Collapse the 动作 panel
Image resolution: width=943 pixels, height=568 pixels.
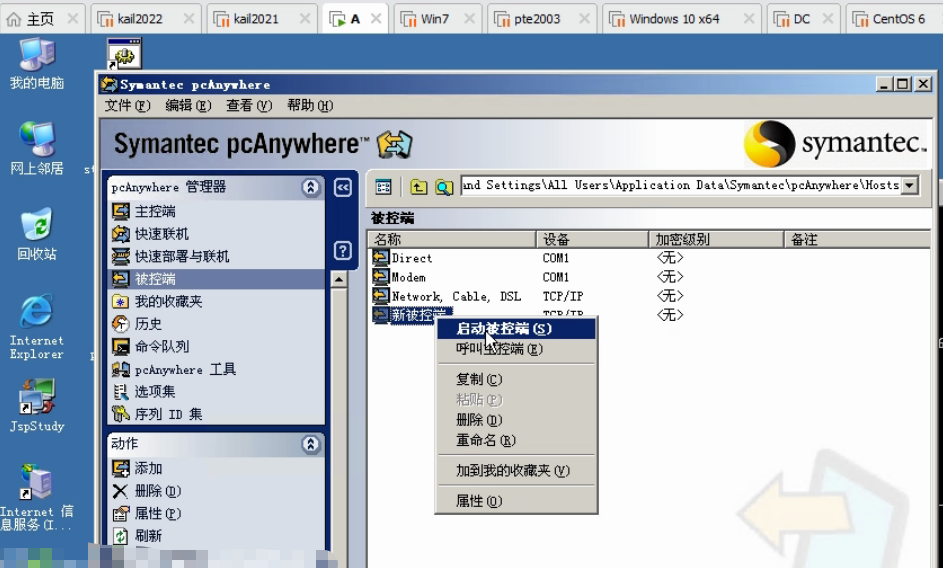coord(310,444)
